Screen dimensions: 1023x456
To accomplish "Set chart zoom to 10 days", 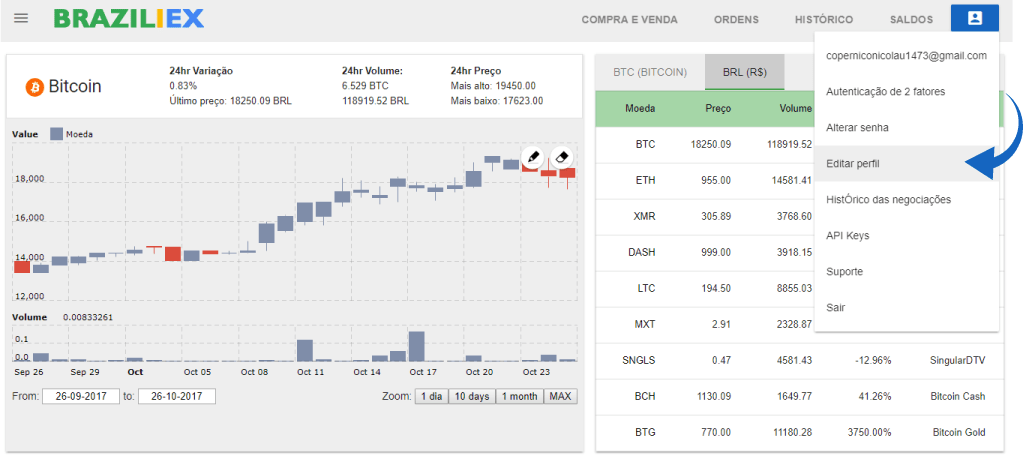I will [x=472, y=396].
